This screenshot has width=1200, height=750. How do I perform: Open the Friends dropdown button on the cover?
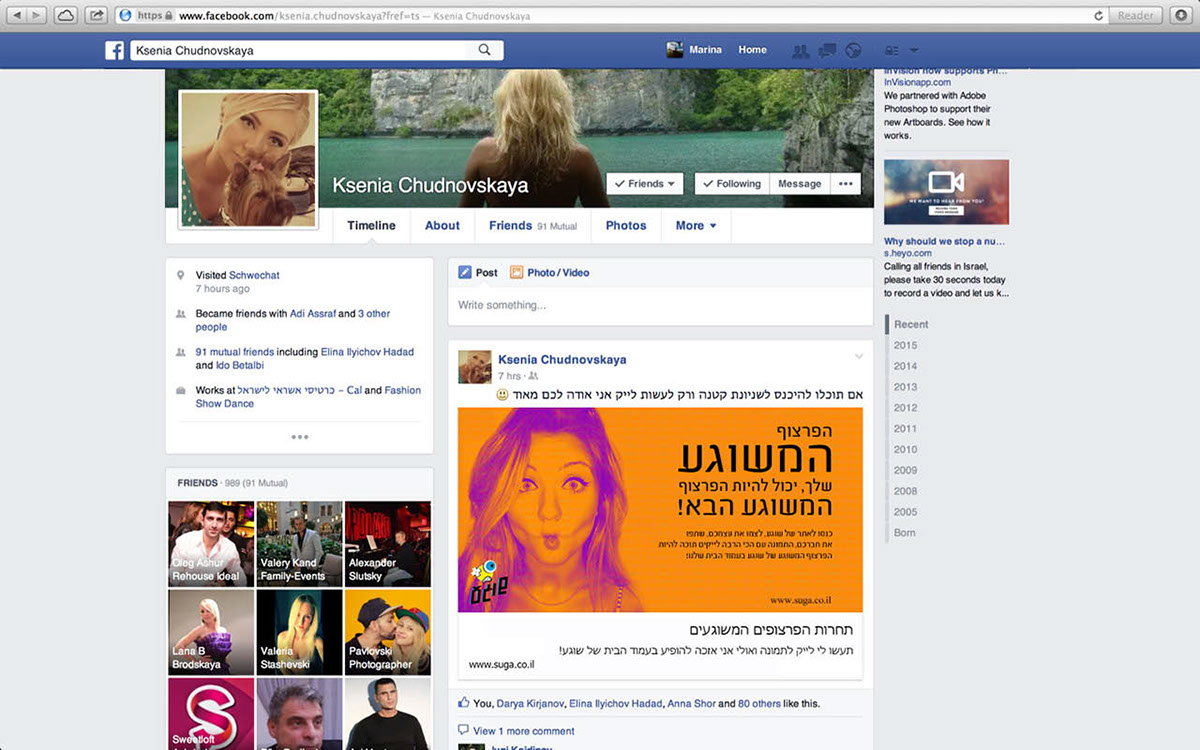coord(645,184)
